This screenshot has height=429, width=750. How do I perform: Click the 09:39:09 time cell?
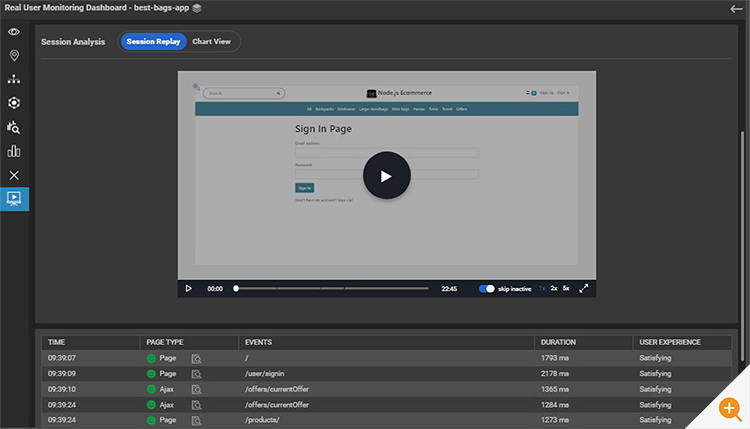(x=62, y=374)
